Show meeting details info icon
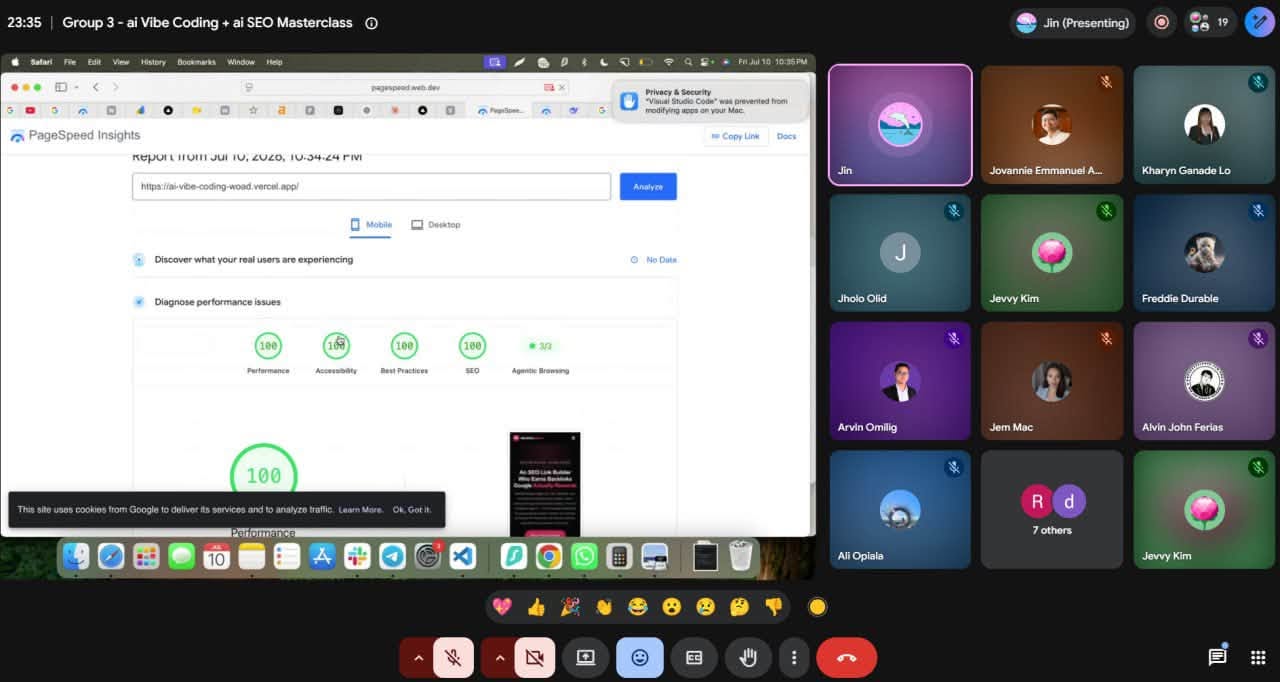 [x=372, y=23]
